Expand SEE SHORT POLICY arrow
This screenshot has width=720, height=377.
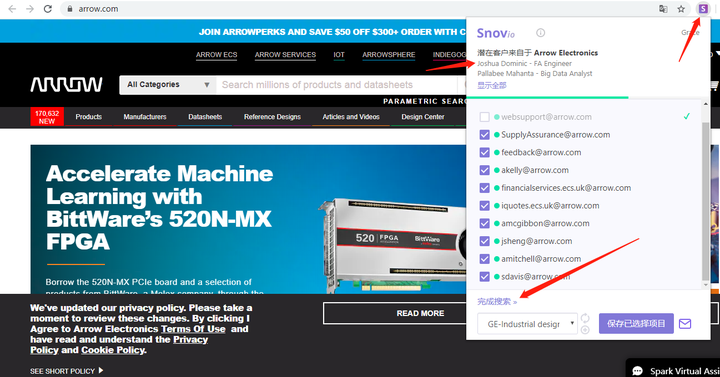(101, 370)
